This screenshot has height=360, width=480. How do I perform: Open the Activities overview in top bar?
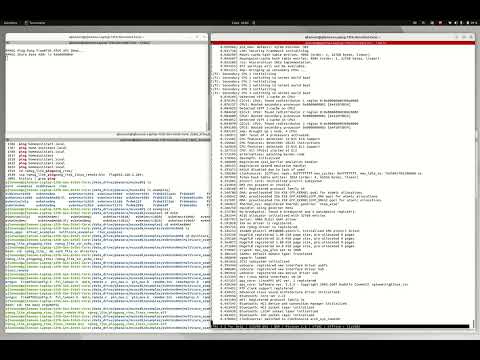tap(10, 23)
